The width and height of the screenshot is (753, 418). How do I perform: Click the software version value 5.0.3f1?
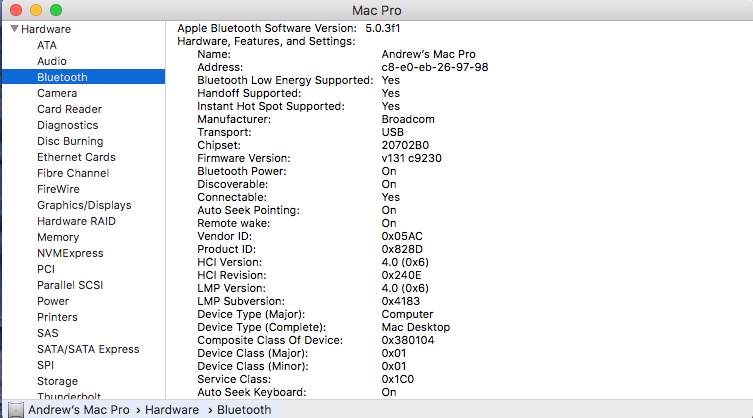[383, 28]
